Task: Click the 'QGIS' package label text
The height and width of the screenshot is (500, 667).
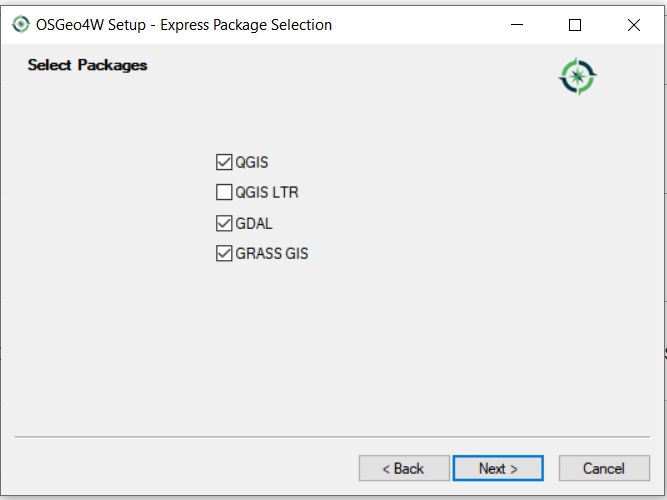Action: click(252, 162)
